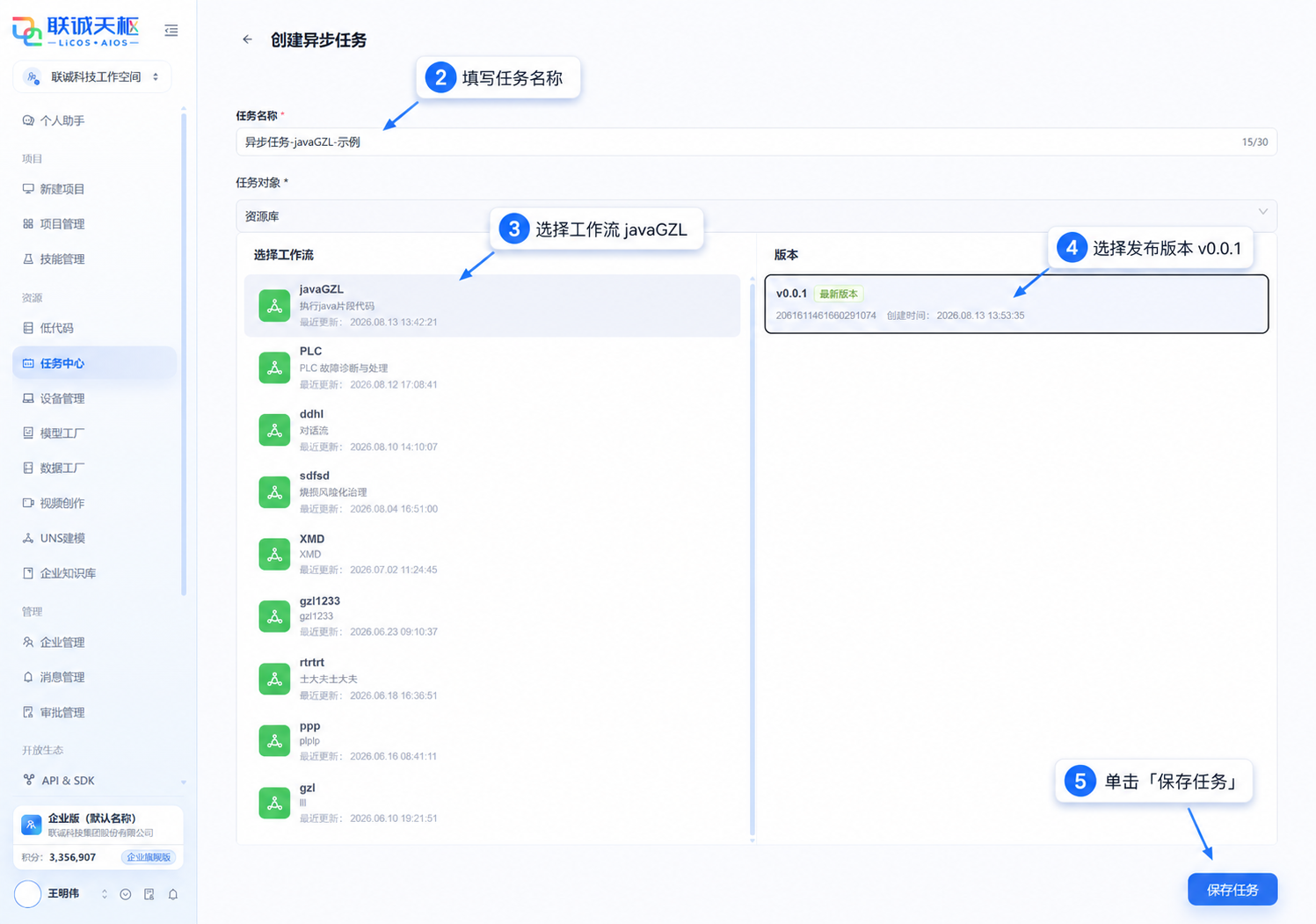Click the 版本 heading
This screenshot has height=924, width=1316.
click(x=786, y=255)
